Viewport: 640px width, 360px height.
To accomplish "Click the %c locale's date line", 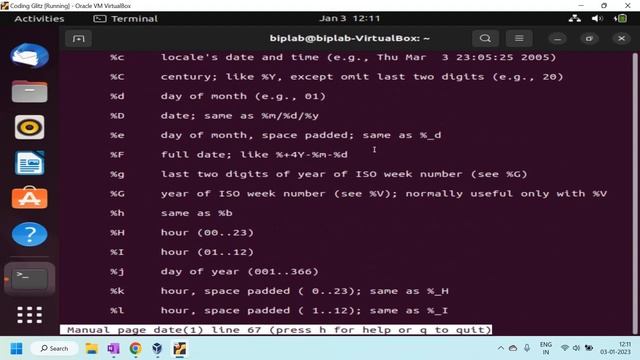I will pos(333,57).
